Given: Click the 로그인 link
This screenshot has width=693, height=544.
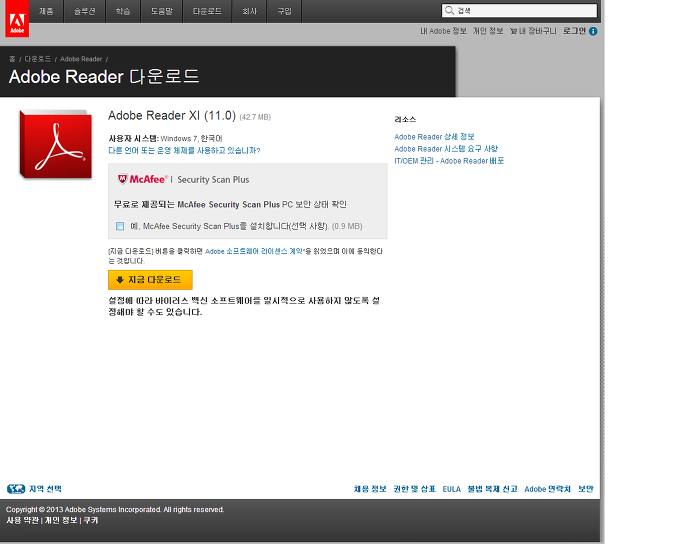Looking at the screenshot, I should tap(574, 31).
